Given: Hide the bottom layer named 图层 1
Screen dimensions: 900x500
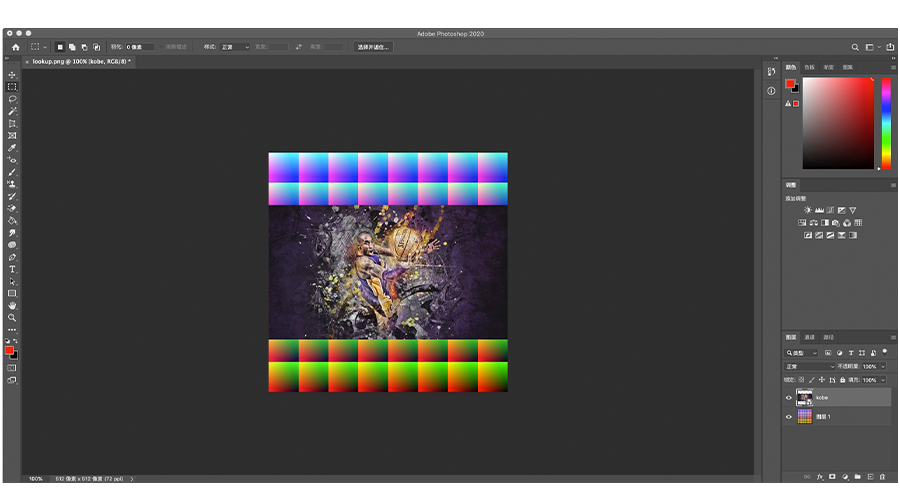Looking at the screenshot, I should pos(789,417).
